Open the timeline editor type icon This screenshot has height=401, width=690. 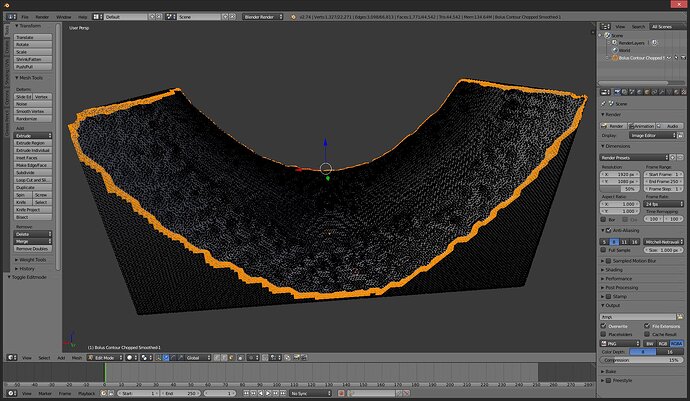11,393
